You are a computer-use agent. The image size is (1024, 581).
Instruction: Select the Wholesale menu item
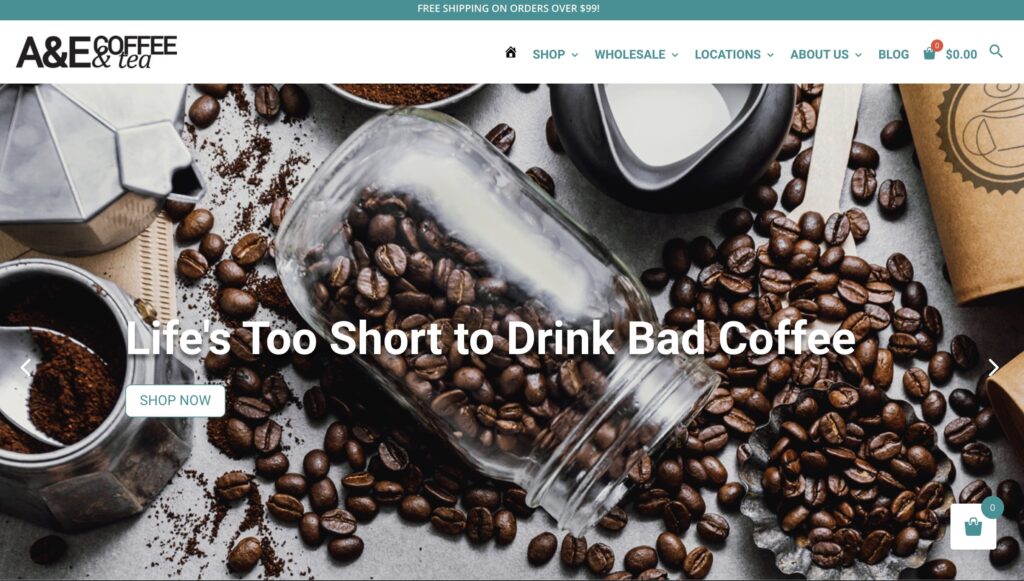[630, 55]
